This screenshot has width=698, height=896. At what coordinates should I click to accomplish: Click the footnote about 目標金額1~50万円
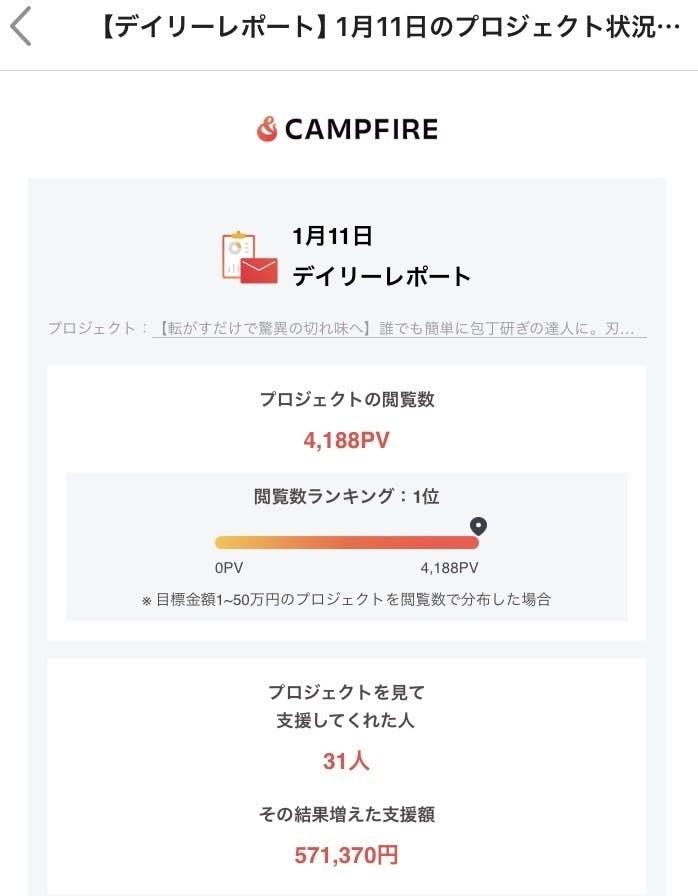pos(347,600)
